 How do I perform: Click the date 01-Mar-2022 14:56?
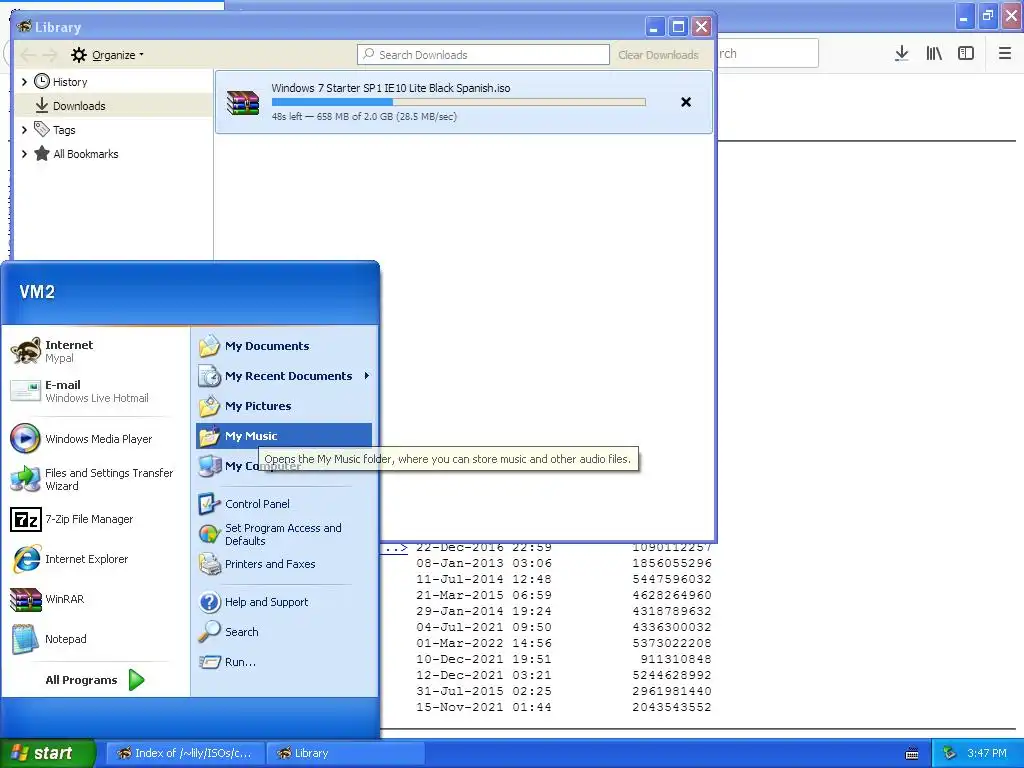[x=483, y=643]
